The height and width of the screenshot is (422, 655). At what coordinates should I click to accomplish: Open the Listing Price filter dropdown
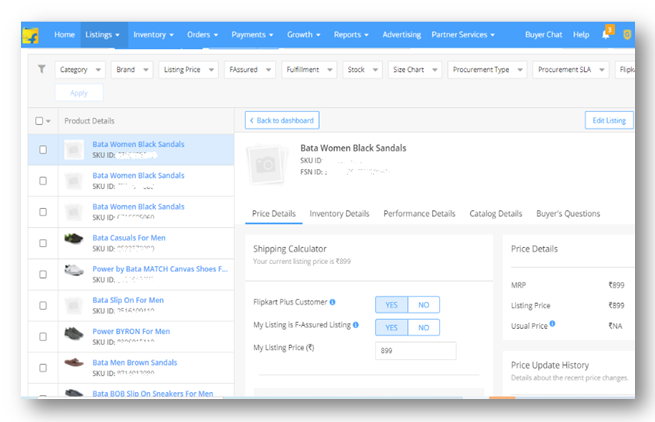(x=188, y=69)
